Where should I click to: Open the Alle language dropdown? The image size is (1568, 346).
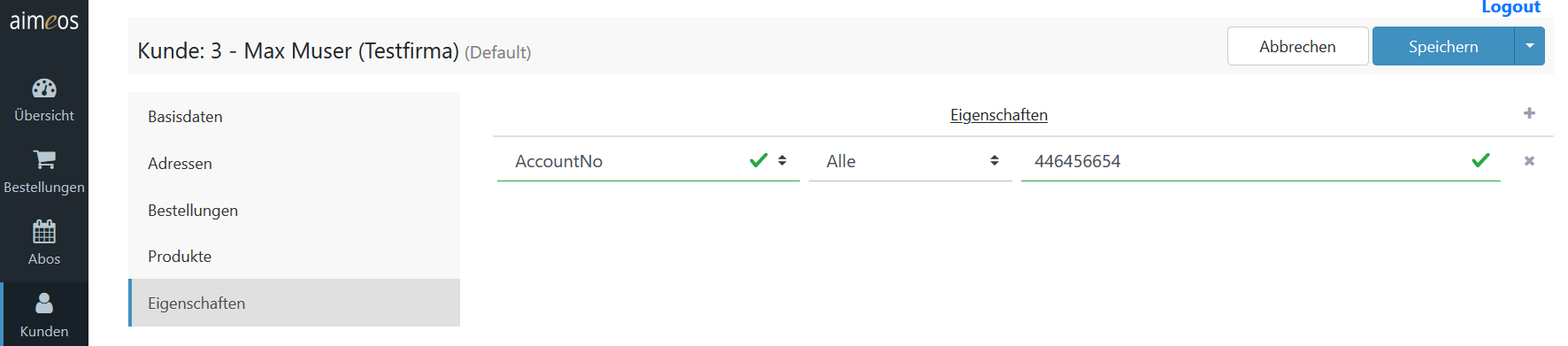911,161
